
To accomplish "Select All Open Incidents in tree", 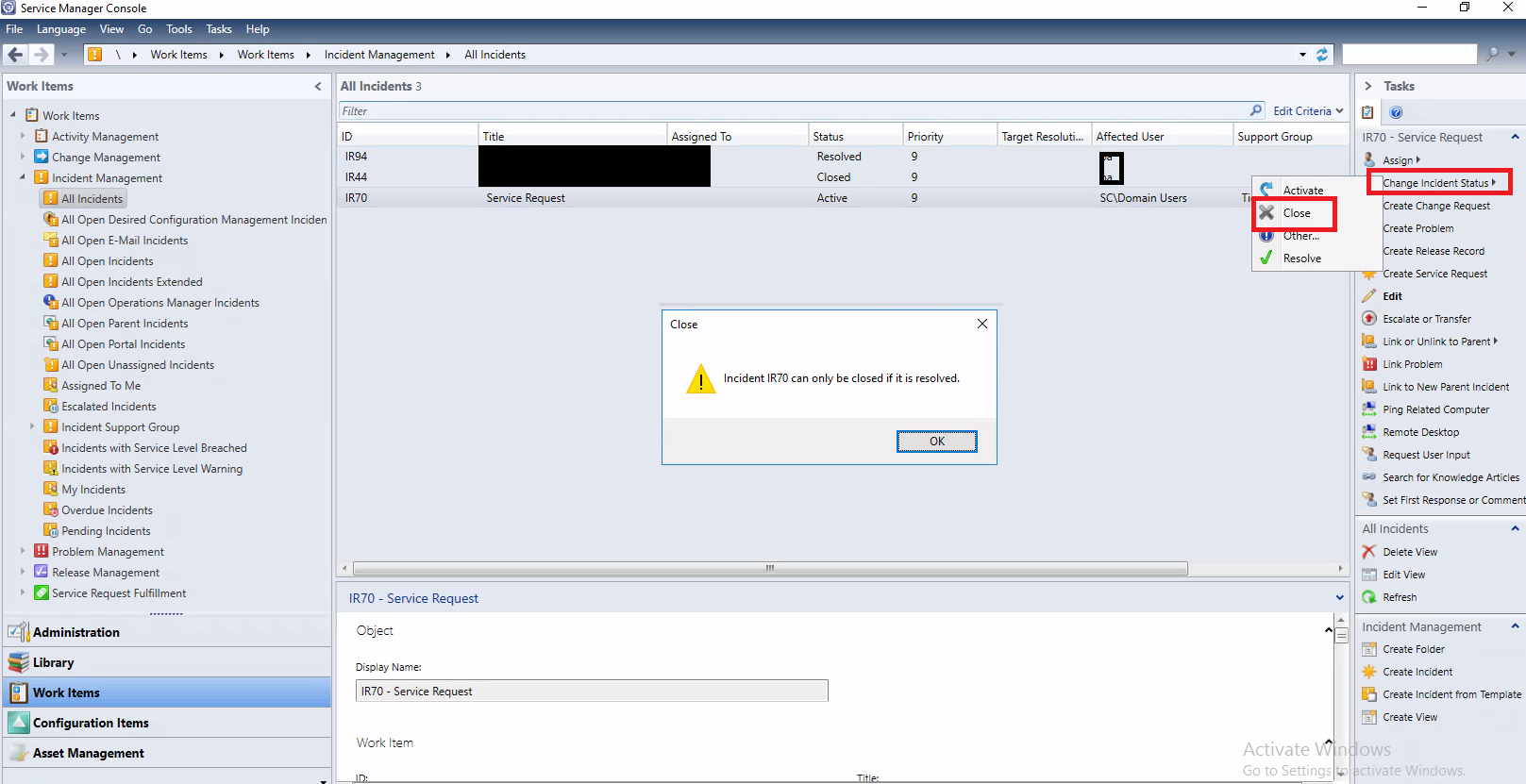I will point(107,260).
